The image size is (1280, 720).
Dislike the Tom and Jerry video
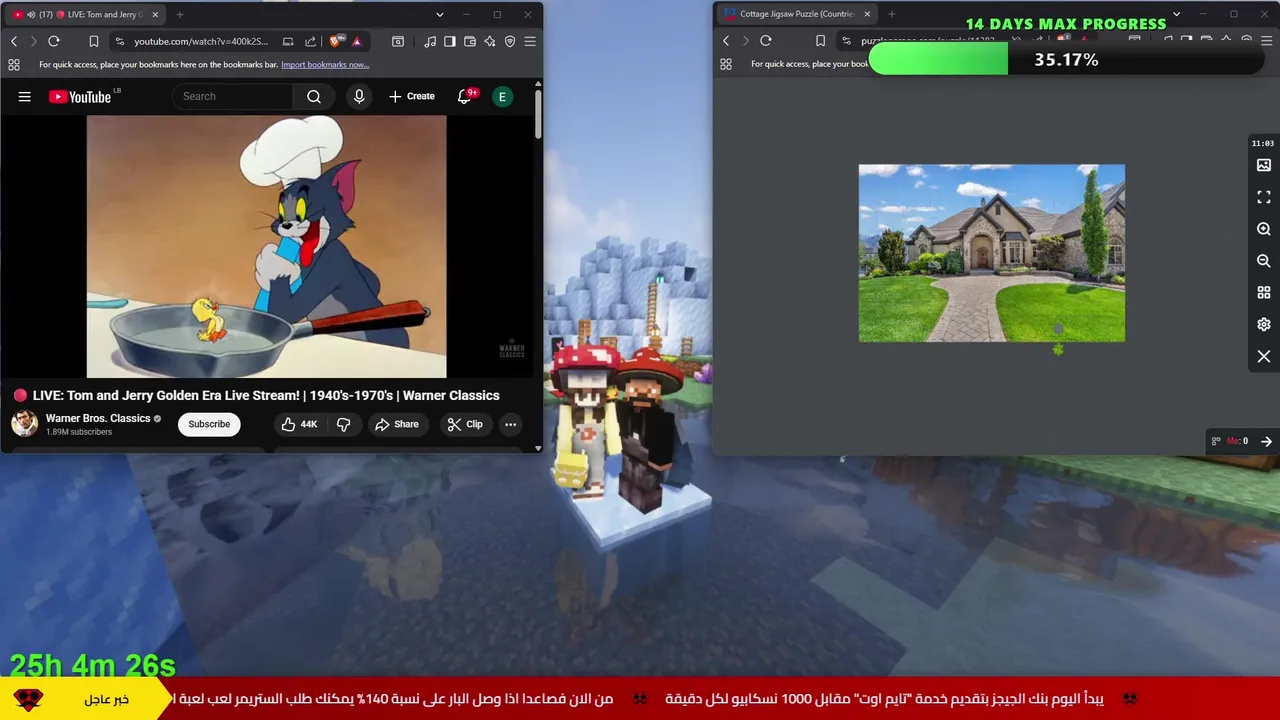tap(343, 424)
